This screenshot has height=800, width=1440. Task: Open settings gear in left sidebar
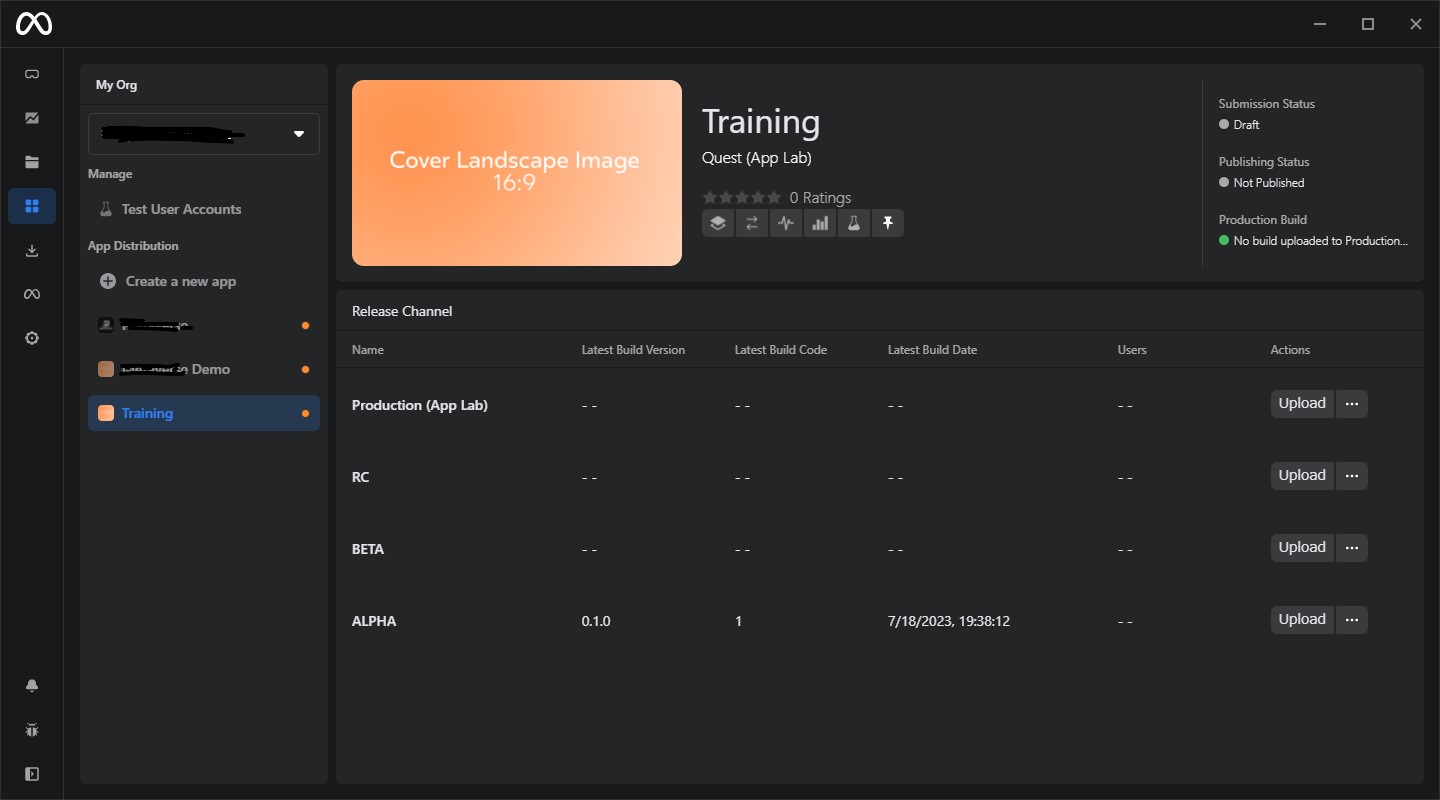(x=32, y=339)
